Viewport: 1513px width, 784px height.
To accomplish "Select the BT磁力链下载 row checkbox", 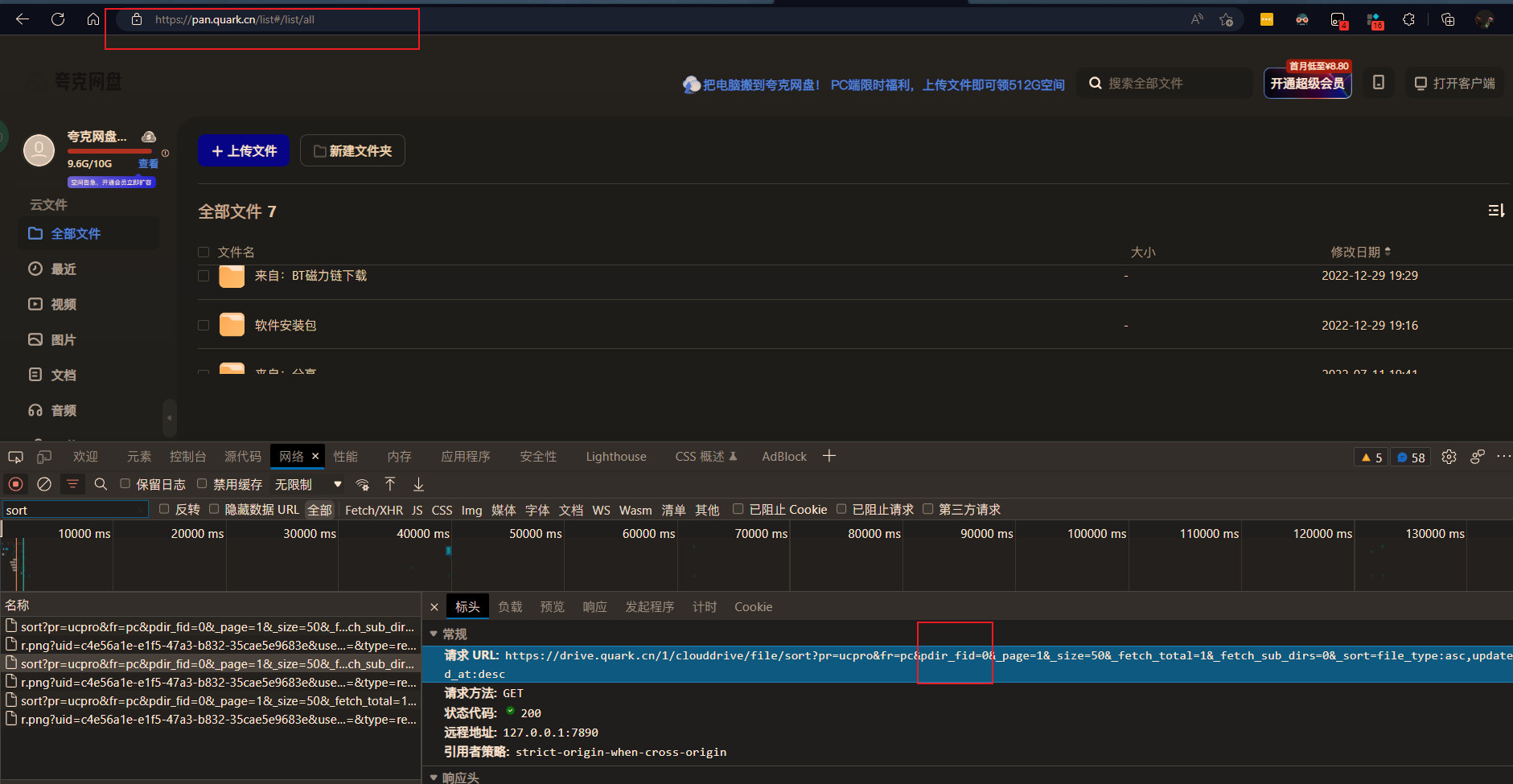I will point(204,276).
